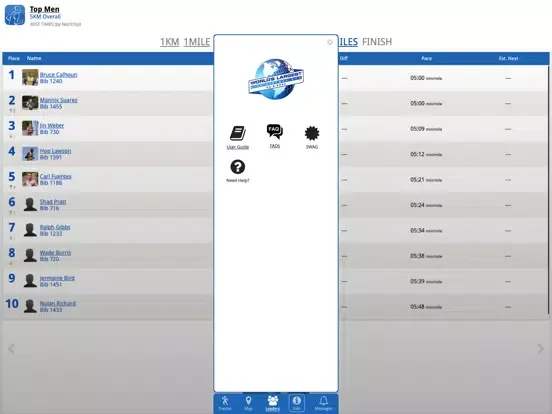Click Bruce Calhoun's photo thumbnail
The height and width of the screenshot is (414, 552).
pos(30,77)
